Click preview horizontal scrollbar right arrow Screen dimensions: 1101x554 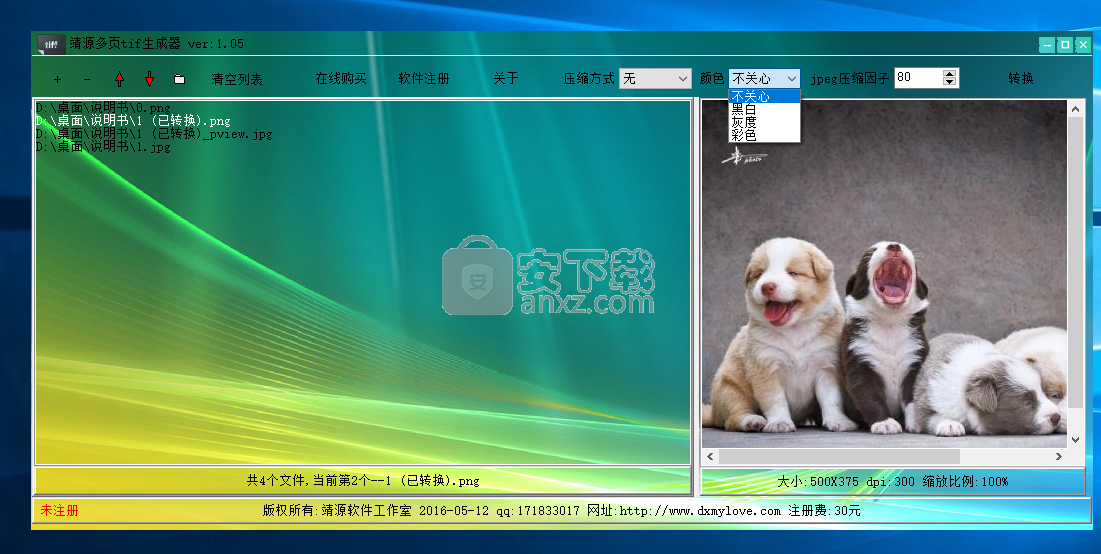click(1059, 456)
